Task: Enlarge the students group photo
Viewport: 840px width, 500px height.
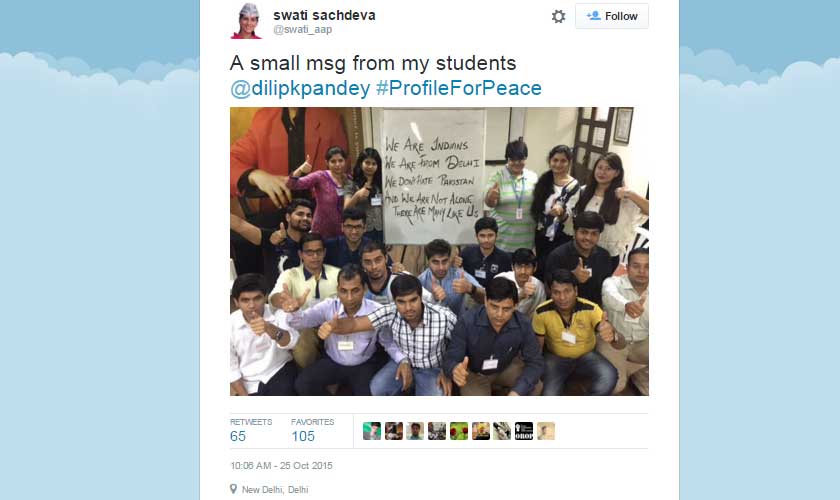Action: pos(439,251)
